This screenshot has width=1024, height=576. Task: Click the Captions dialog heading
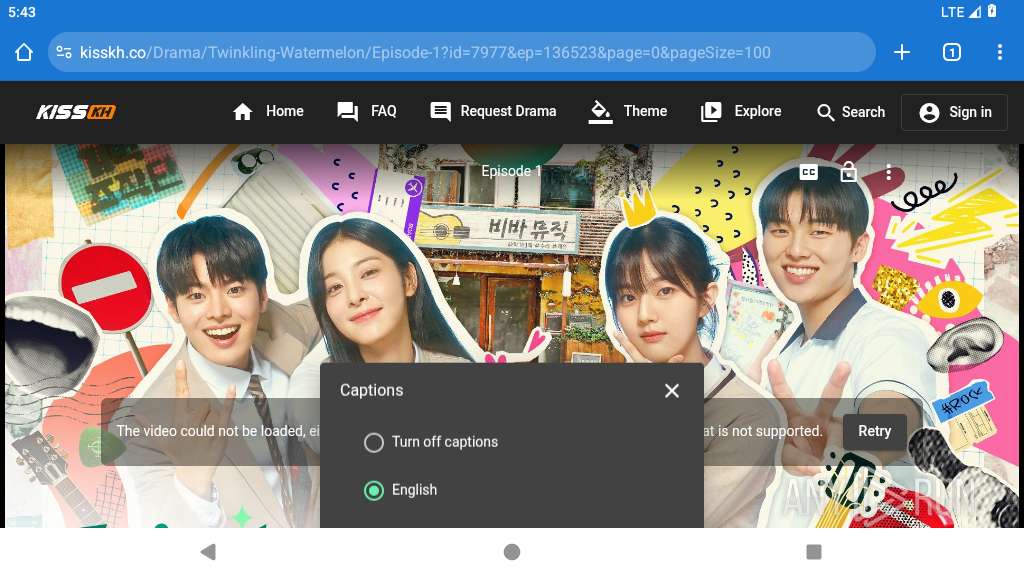pos(372,390)
